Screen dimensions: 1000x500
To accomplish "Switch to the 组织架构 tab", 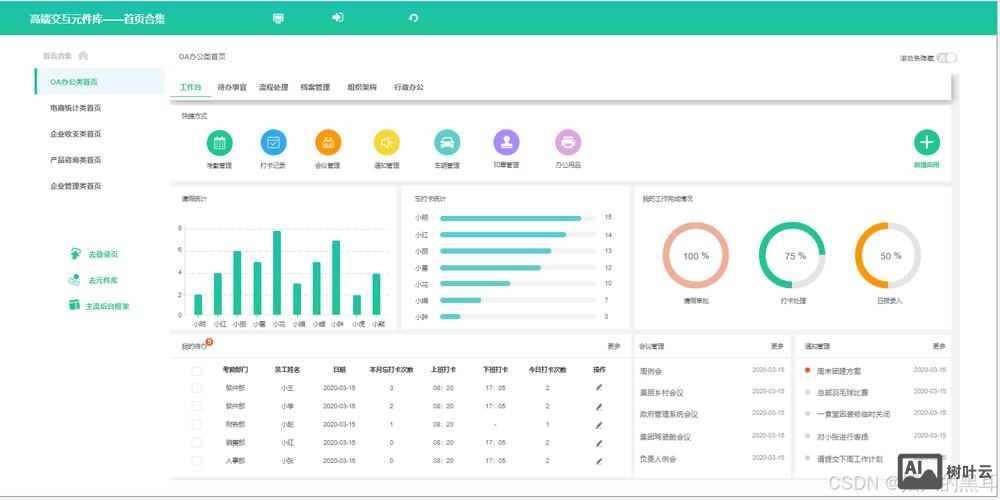I will click(362, 87).
